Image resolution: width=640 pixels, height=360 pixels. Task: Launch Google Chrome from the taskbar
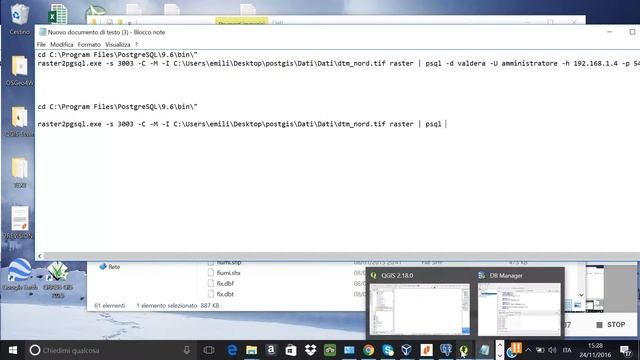pyautogui.click(x=369, y=350)
